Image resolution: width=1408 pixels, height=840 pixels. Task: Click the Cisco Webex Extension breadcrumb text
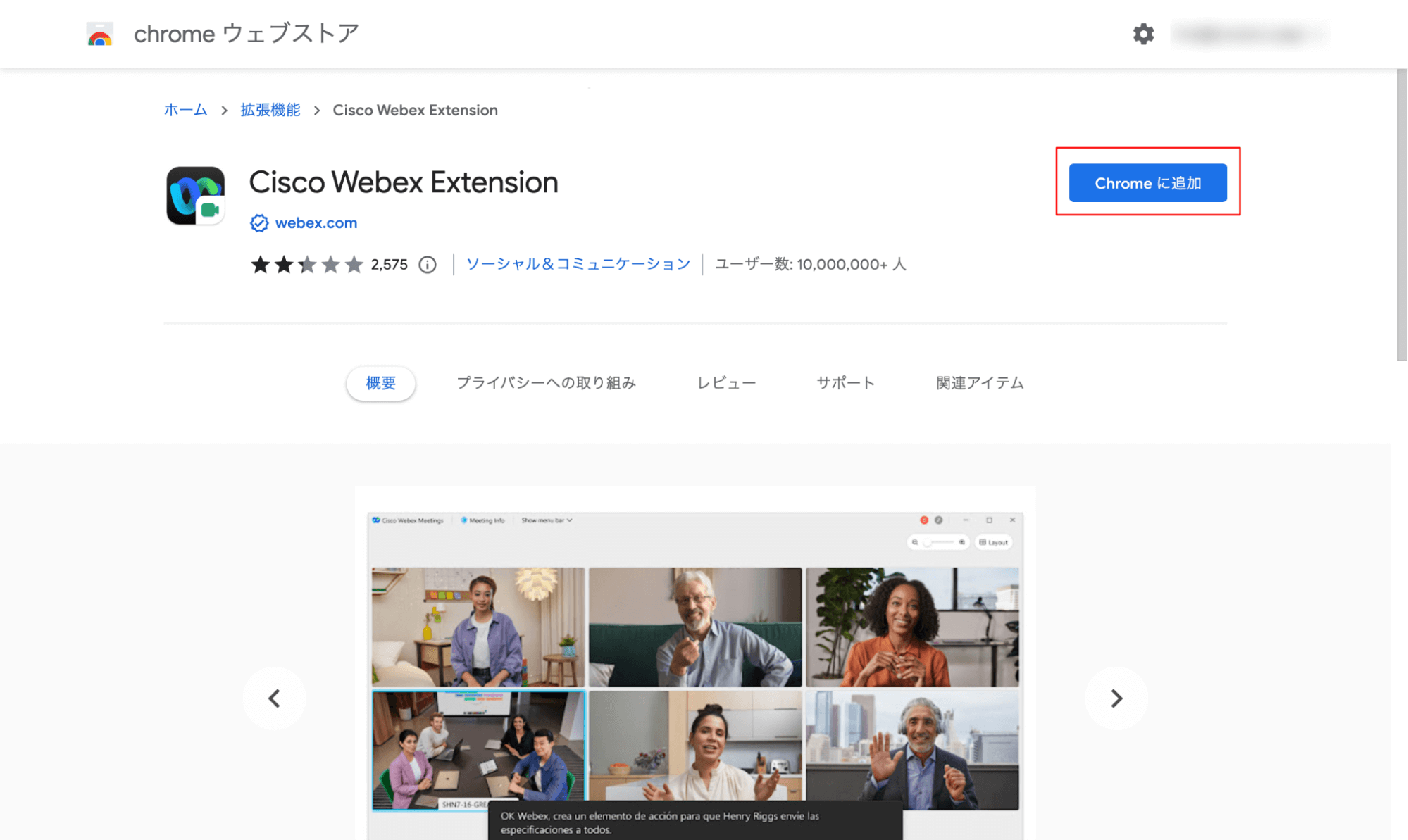click(415, 110)
